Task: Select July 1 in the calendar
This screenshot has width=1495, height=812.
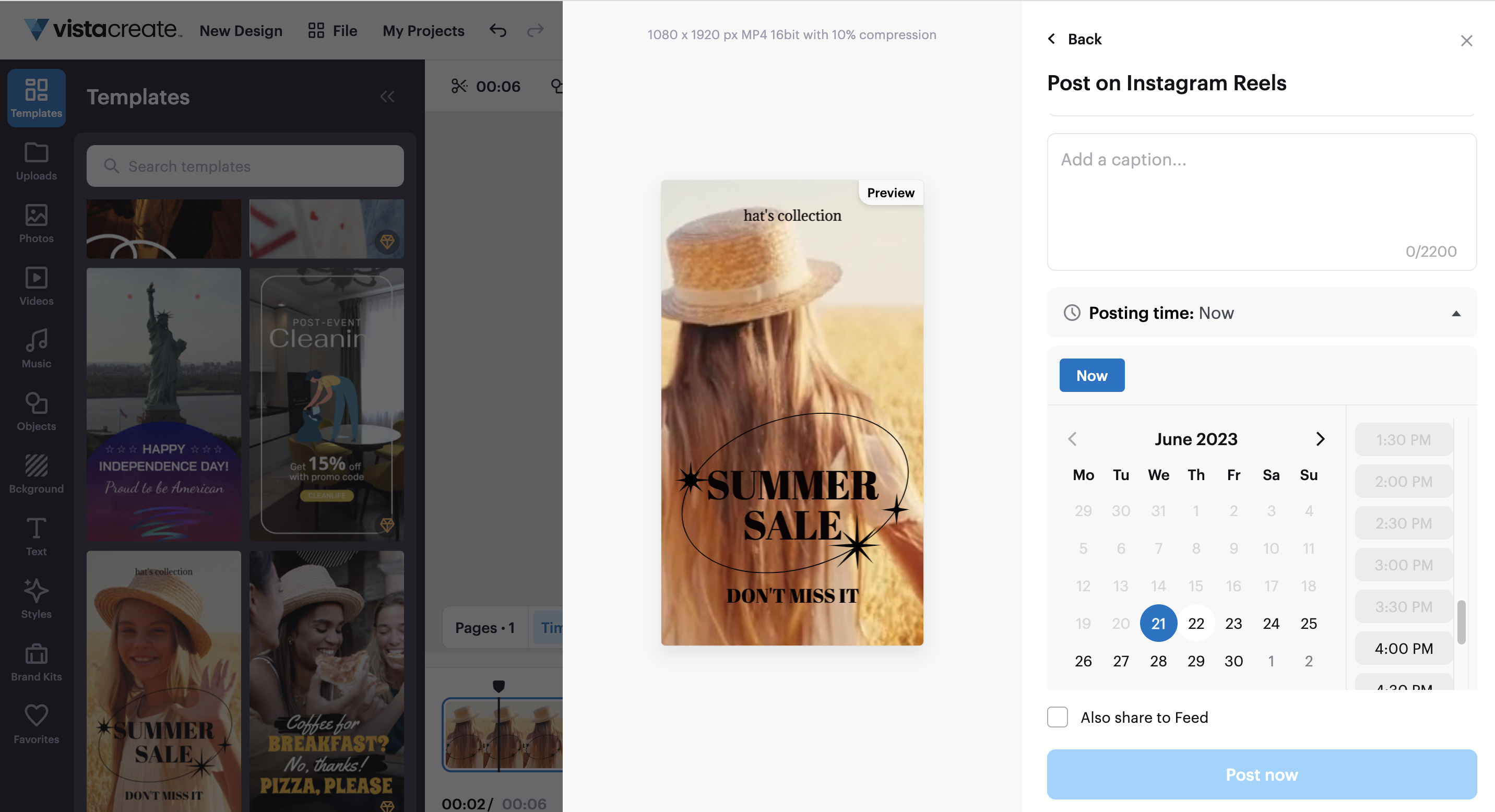Action: click(1271, 661)
